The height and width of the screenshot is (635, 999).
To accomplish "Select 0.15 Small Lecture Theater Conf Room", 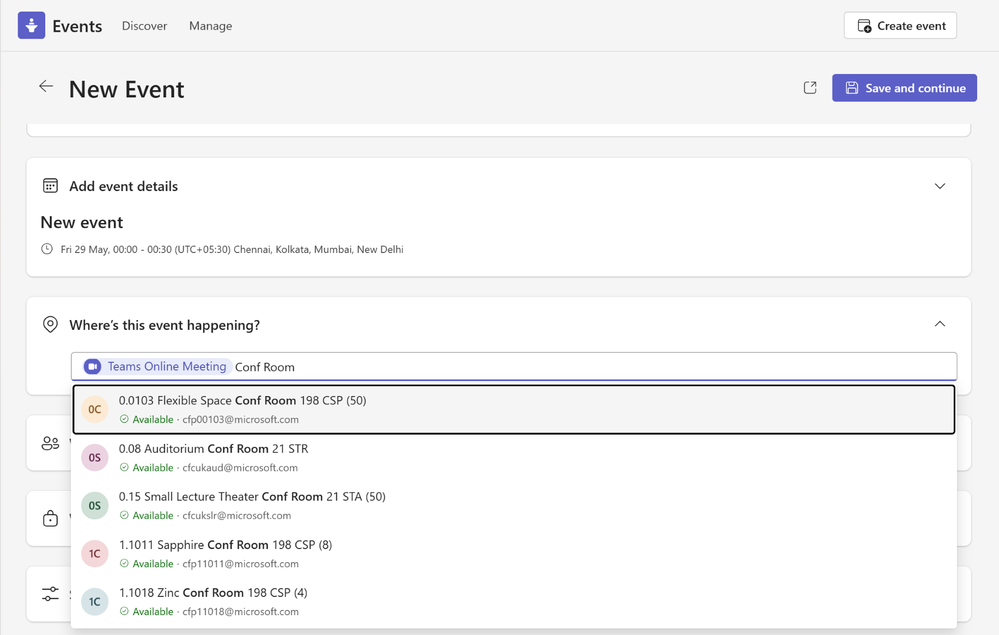I will (x=514, y=506).
